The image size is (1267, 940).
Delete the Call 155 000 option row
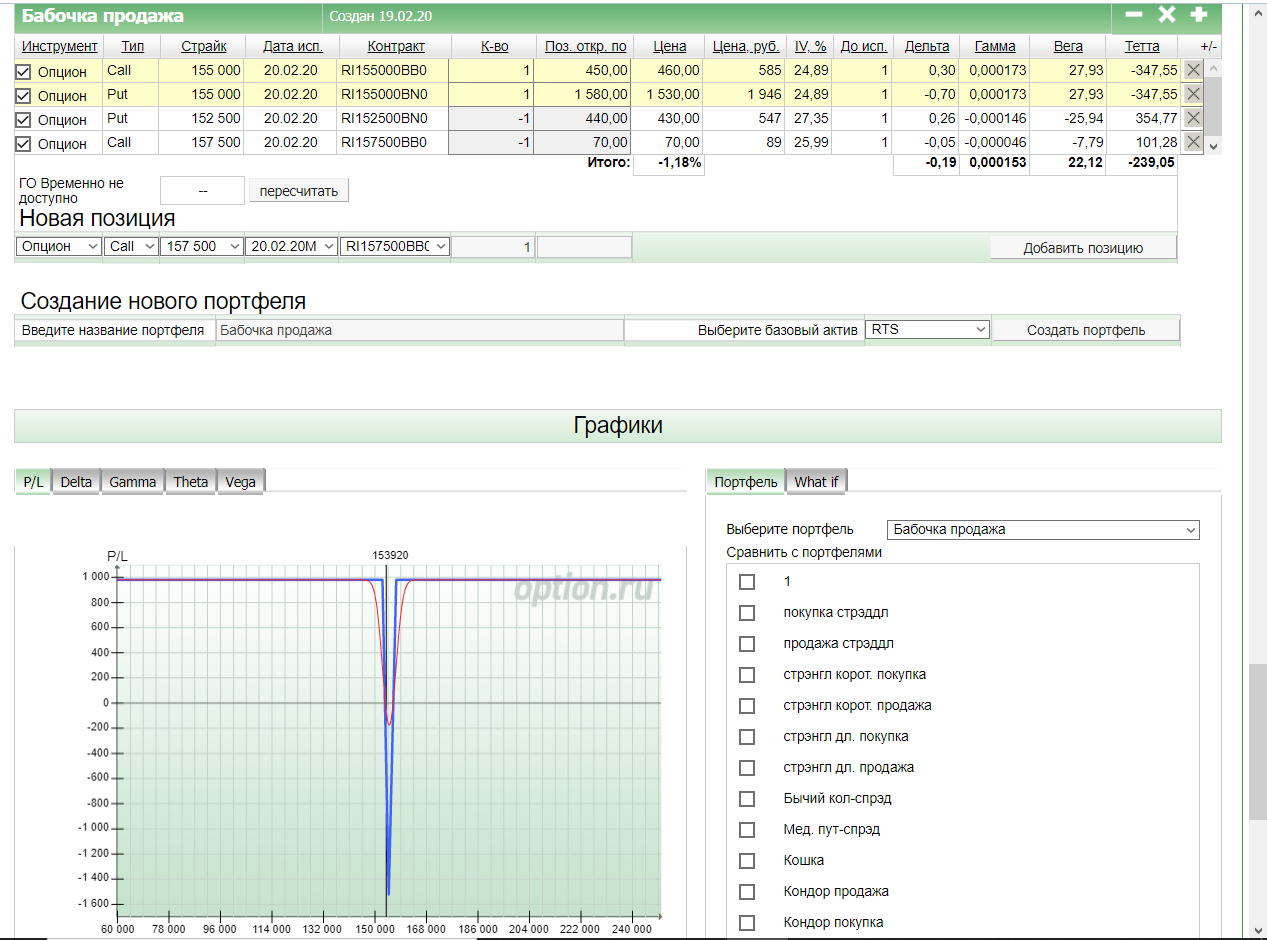pyautogui.click(x=1192, y=70)
